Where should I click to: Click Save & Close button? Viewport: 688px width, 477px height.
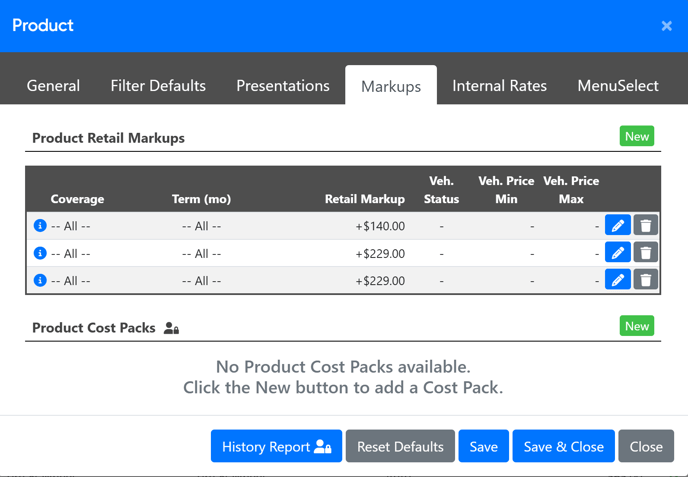click(563, 446)
